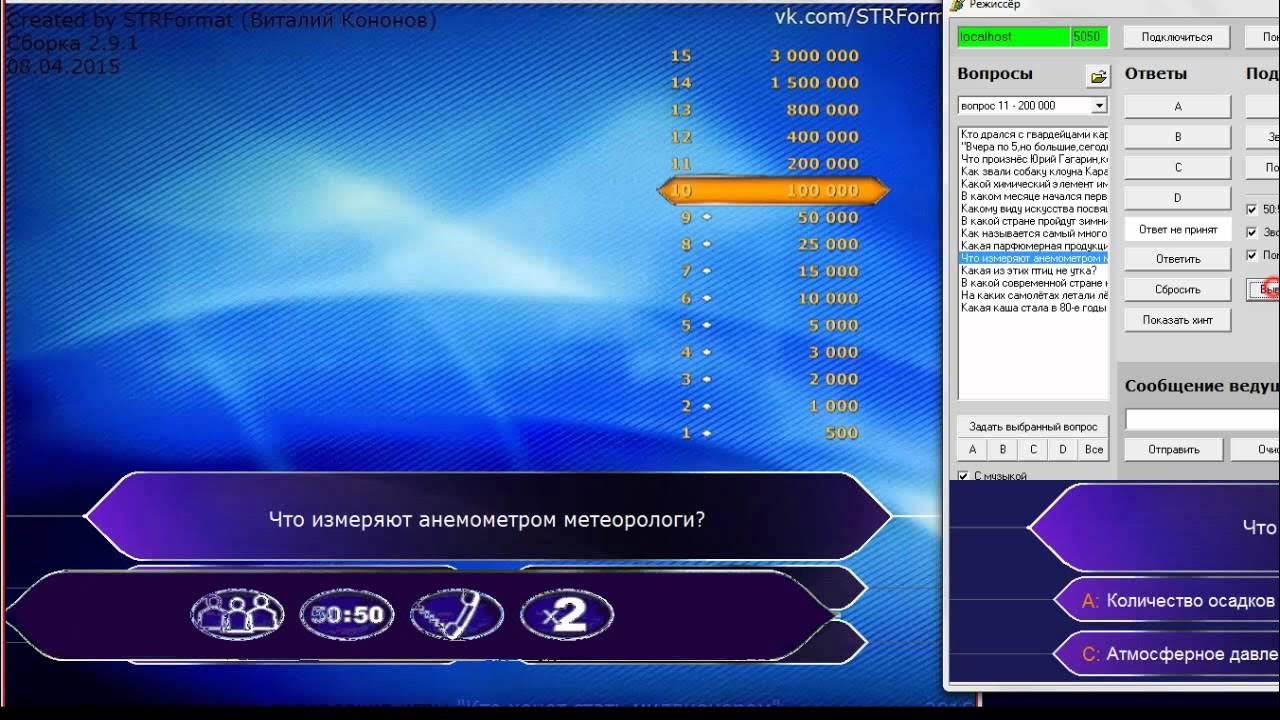Click the Показать хинт button
Viewport: 1280px width, 720px height.
click(1177, 320)
